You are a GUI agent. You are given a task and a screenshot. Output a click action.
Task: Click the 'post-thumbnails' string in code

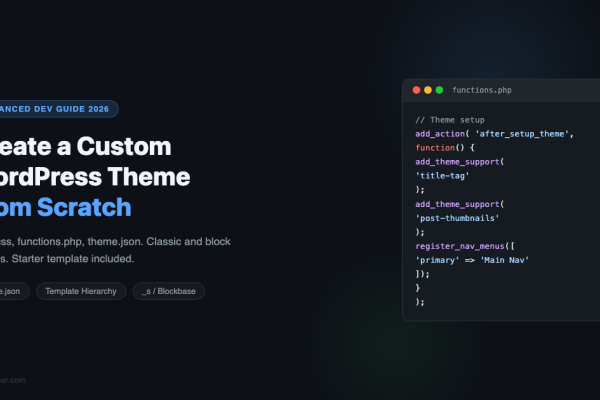click(x=457, y=218)
